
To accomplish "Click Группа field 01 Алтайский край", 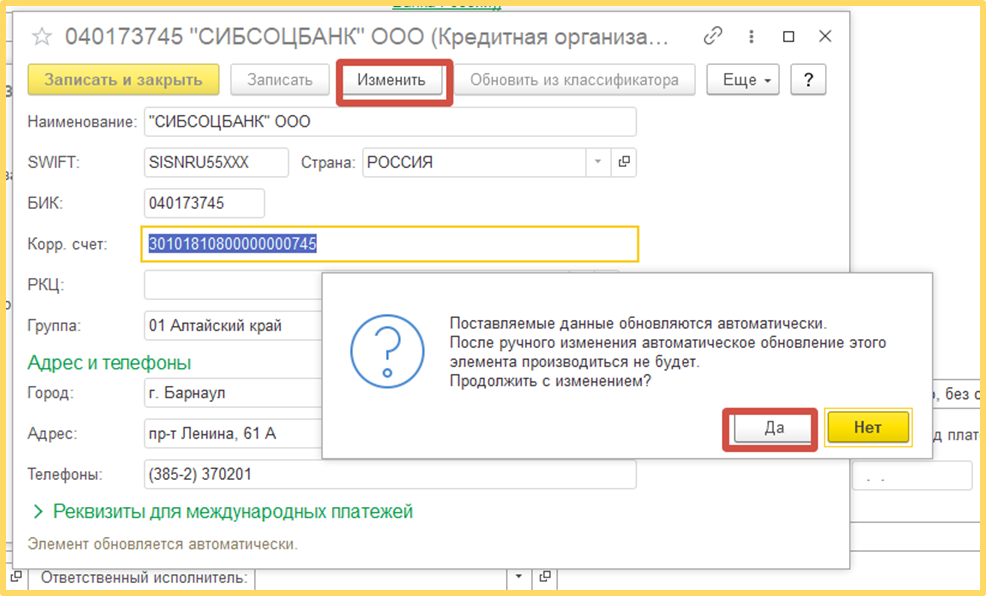I will coord(233,326).
